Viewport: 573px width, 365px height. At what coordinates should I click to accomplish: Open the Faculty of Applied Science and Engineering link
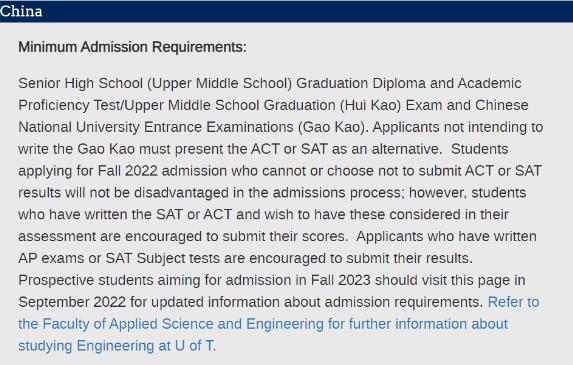pos(263,324)
